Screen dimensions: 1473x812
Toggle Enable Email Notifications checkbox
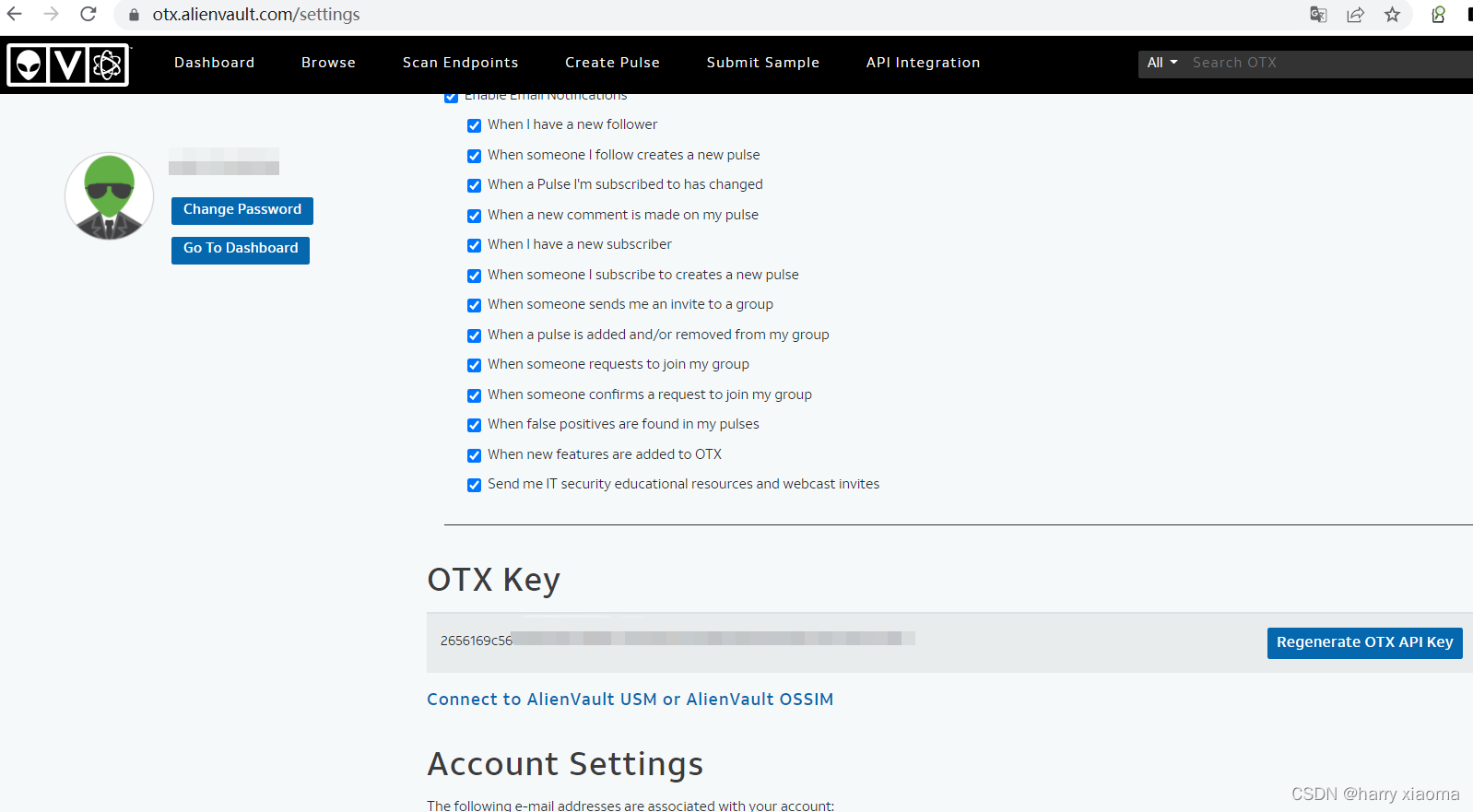tap(451, 96)
